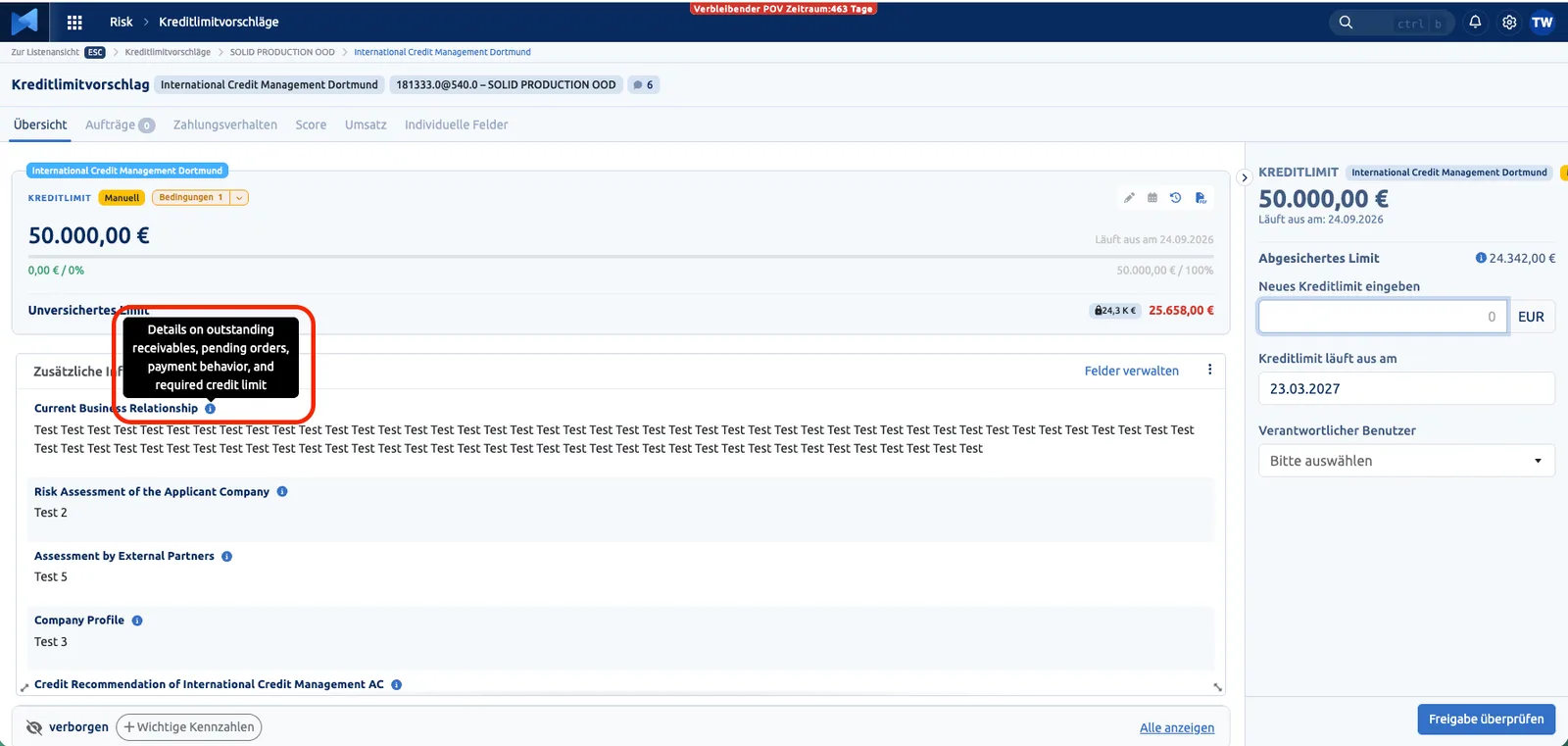Open the Individuelle Felder tab

tap(456, 124)
